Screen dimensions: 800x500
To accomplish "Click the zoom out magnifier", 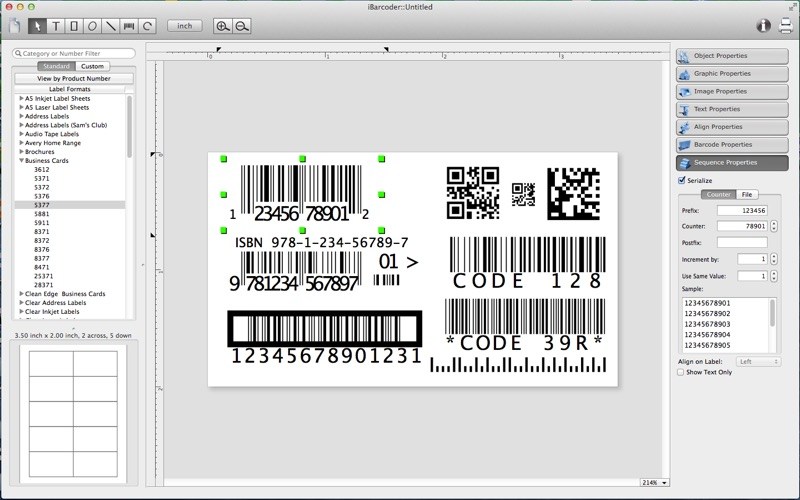I will (x=242, y=25).
